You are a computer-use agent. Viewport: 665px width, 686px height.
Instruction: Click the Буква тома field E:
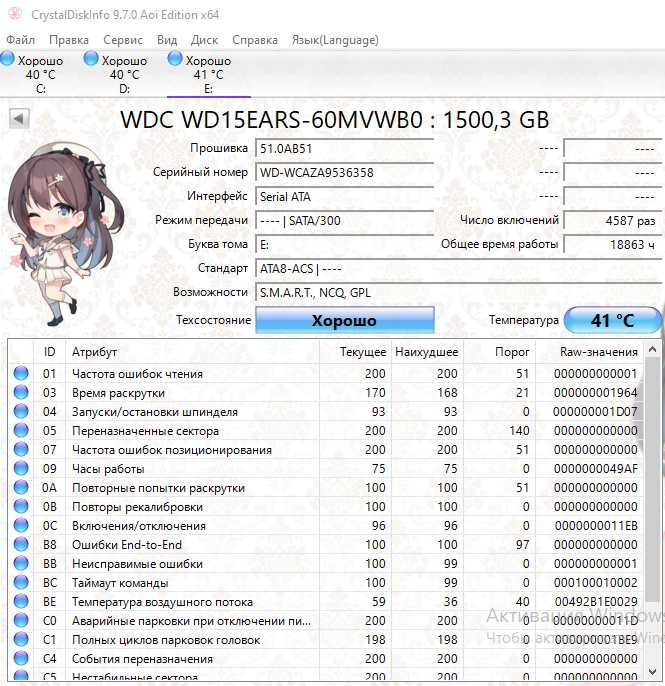click(344, 244)
